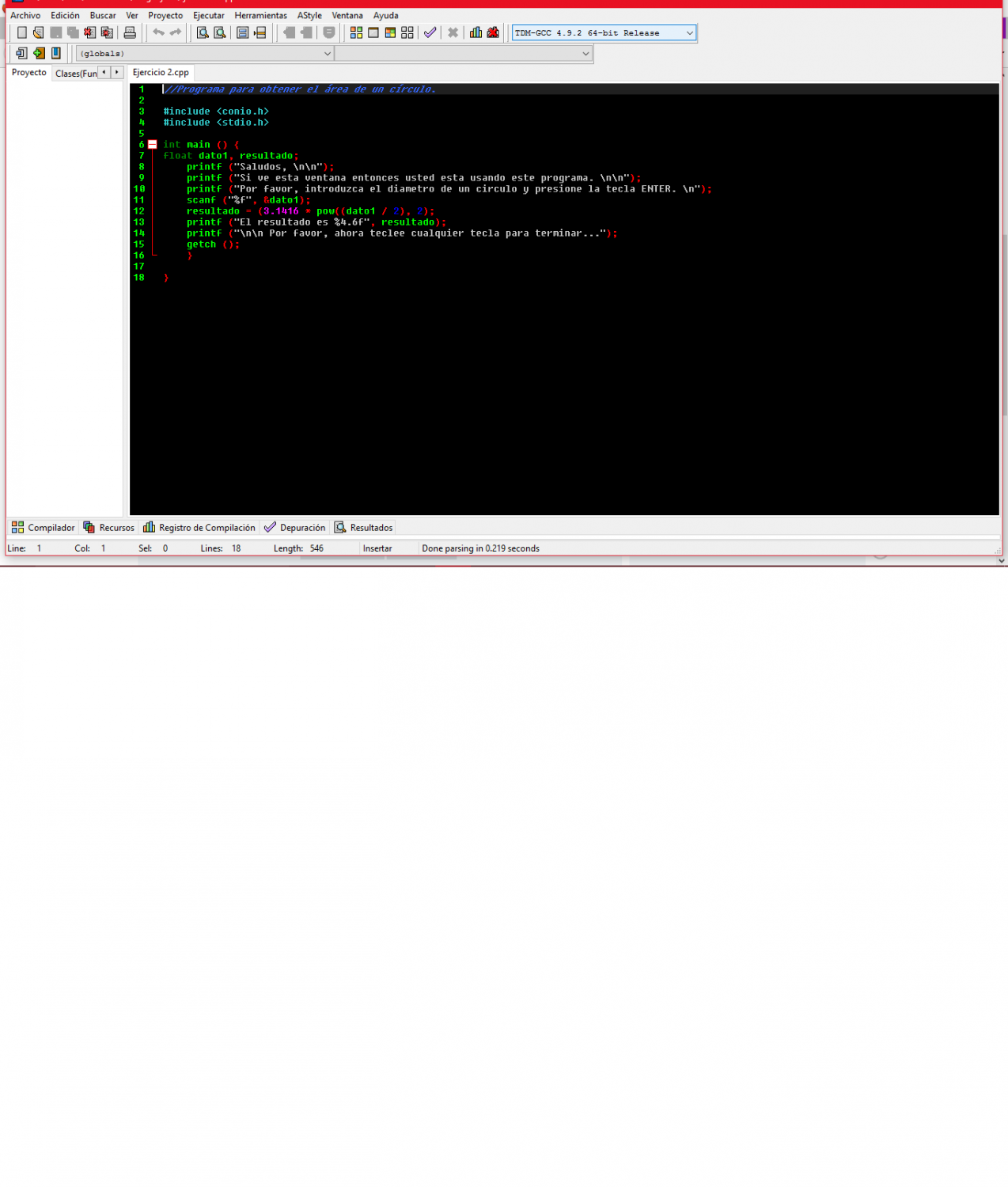This screenshot has width=1008, height=1187.
Task: Click the New file icon
Action: [22, 32]
